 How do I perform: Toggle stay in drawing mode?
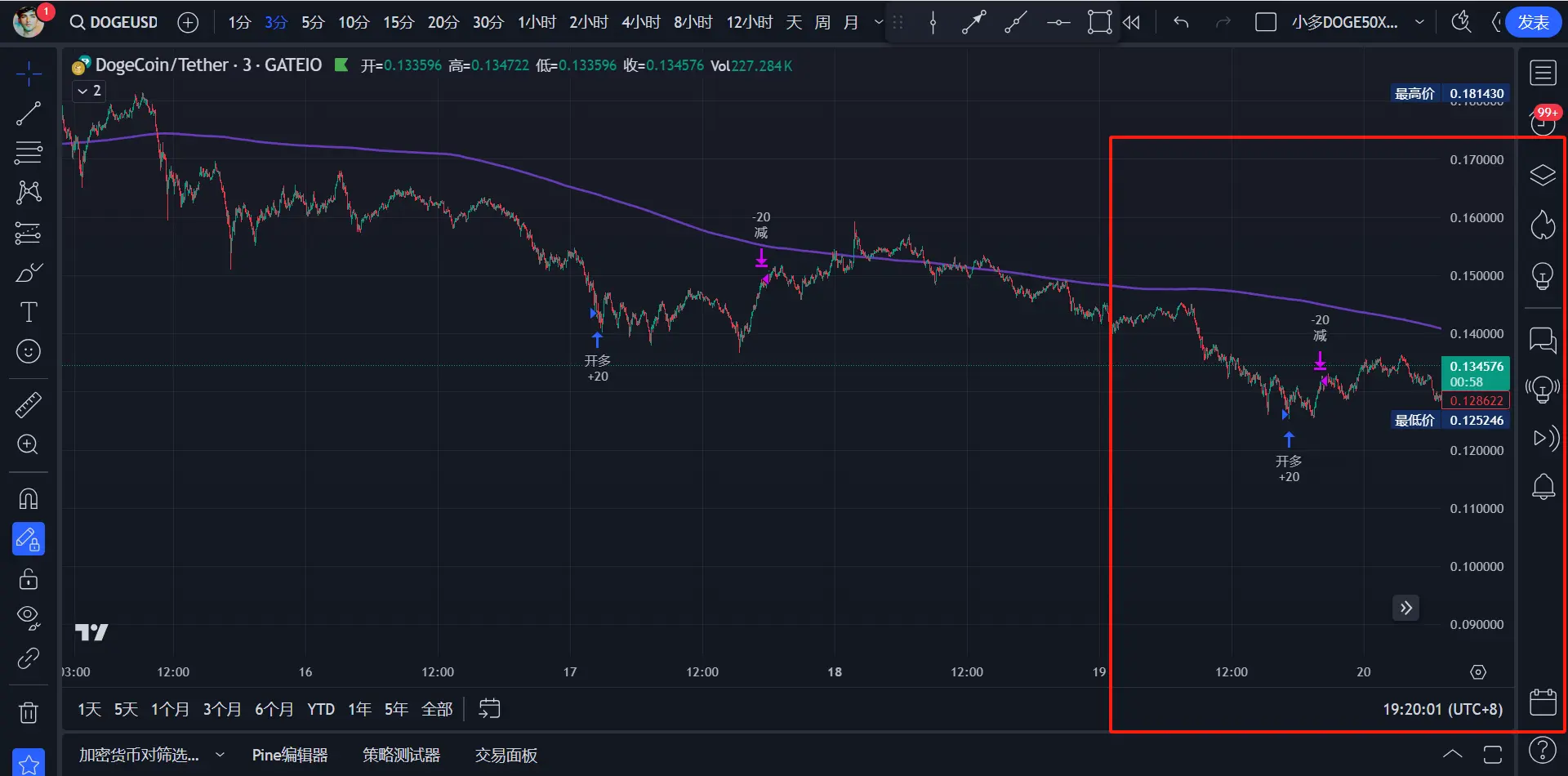tap(29, 539)
